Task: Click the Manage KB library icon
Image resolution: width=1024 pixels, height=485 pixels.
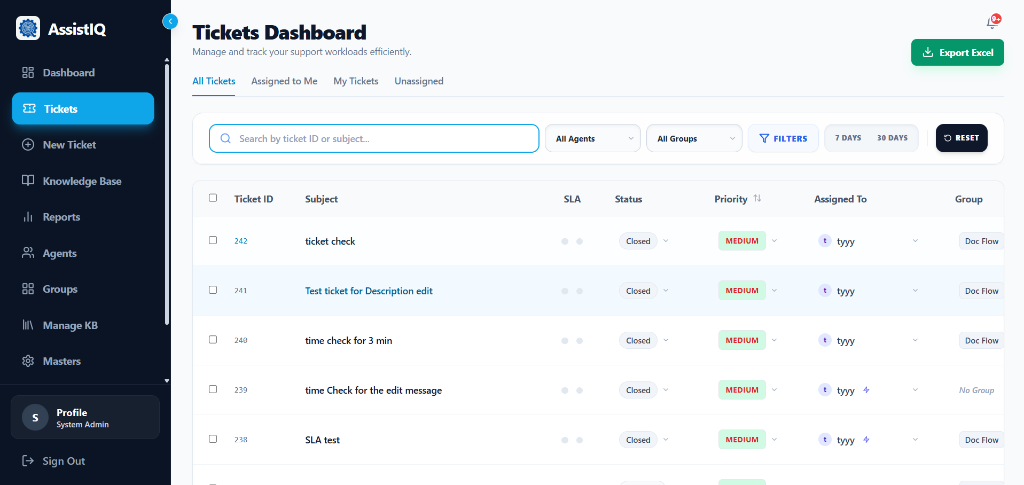Action: pos(27,325)
